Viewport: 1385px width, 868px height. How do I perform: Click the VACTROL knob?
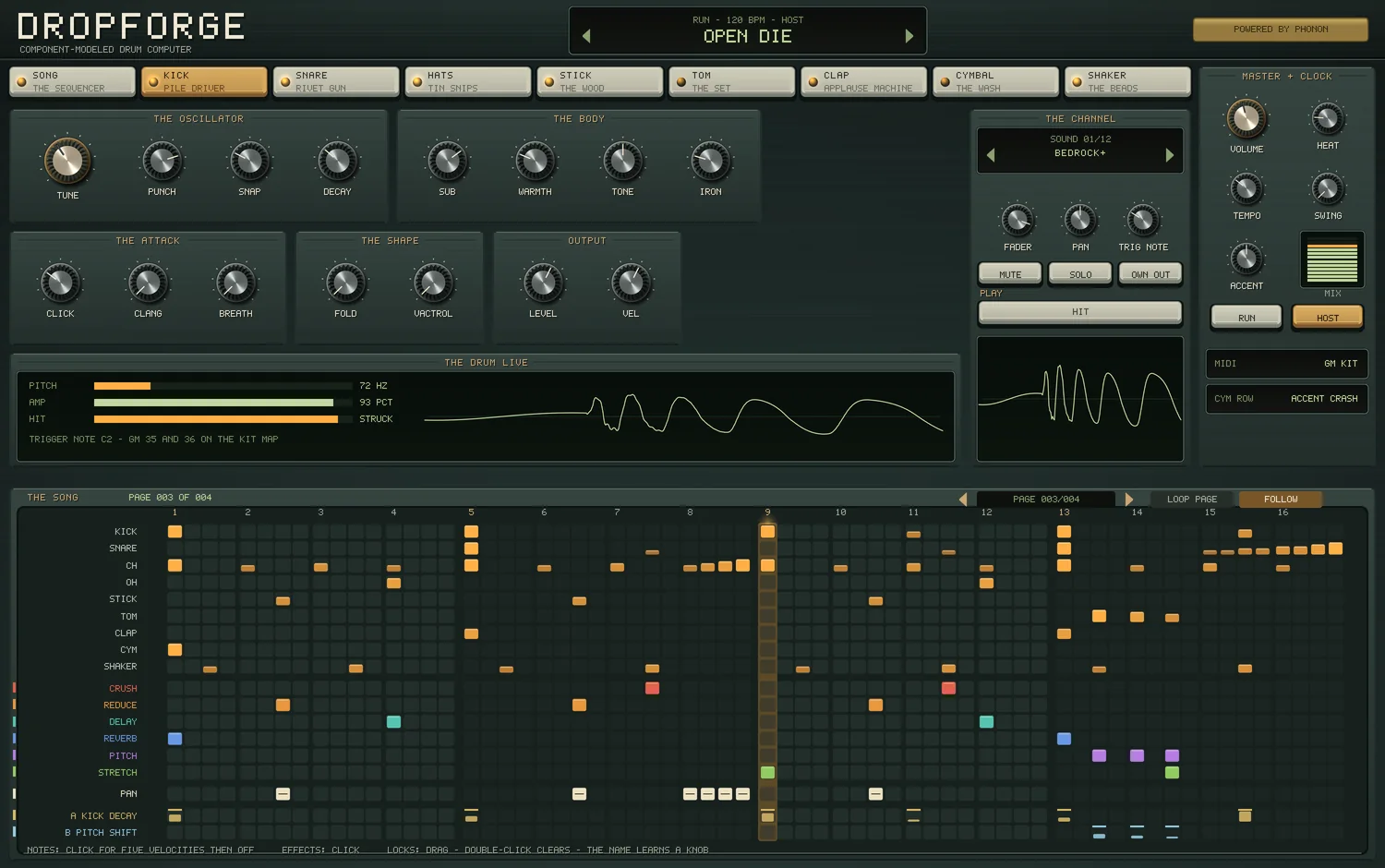(433, 283)
